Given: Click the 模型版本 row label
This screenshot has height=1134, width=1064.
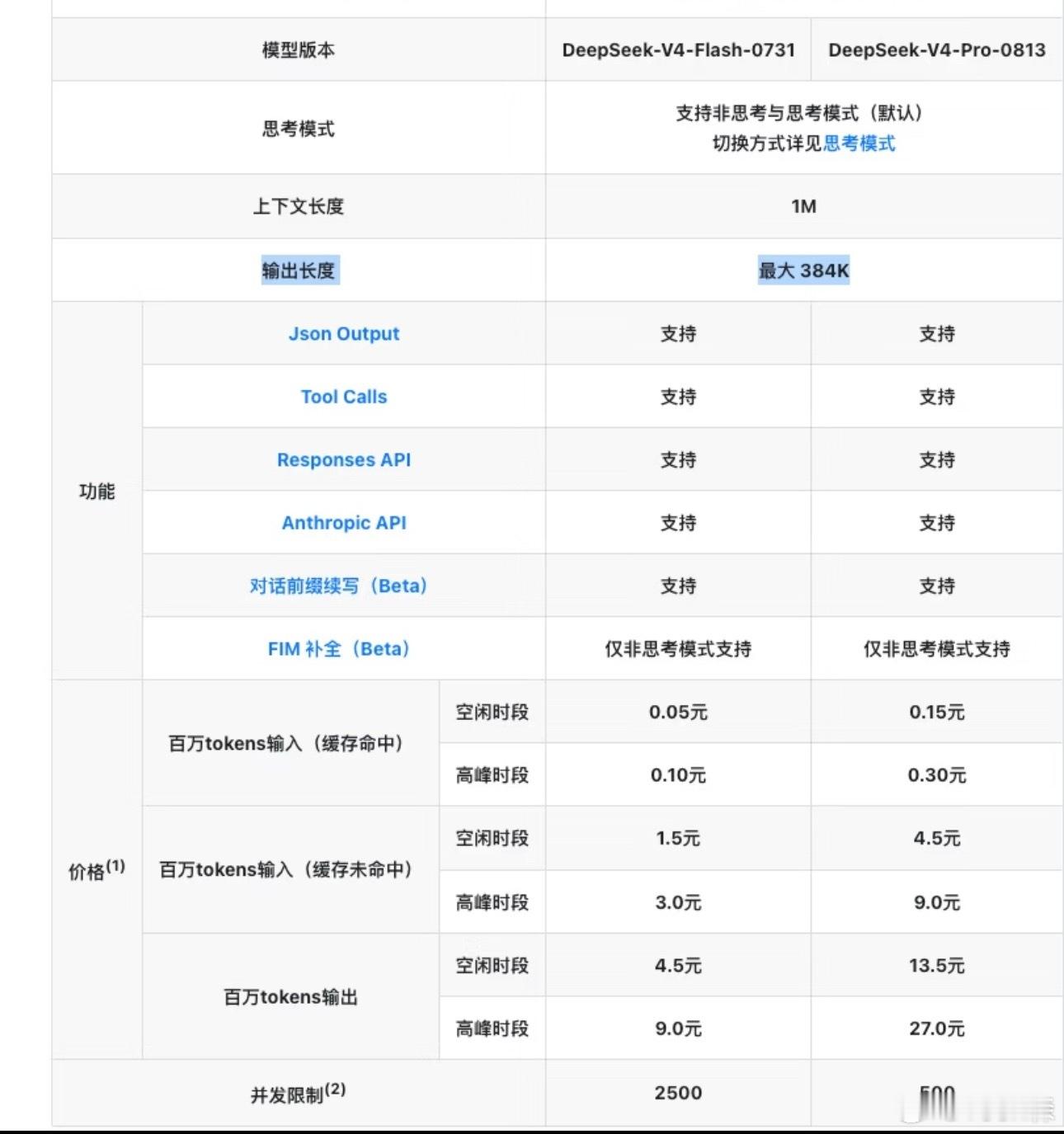Looking at the screenshot, I should (x=299, y=50).
